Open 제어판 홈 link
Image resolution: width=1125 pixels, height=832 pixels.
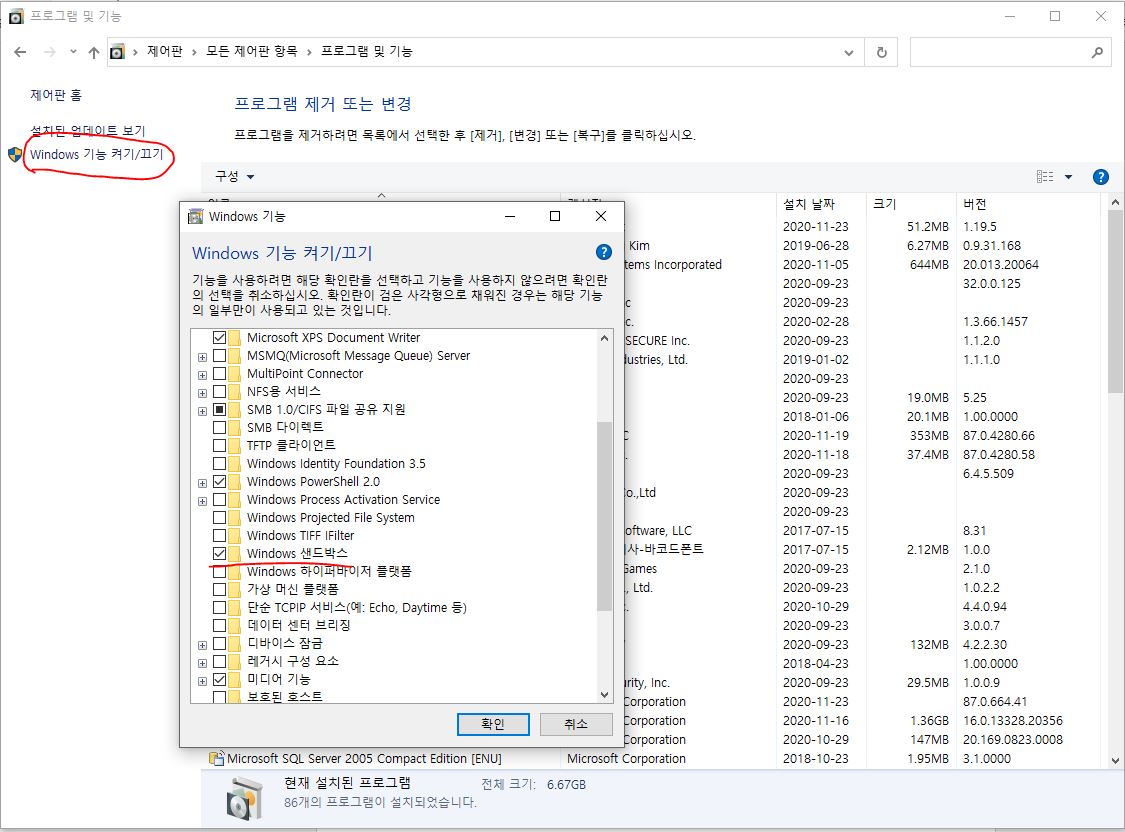(x=56, y=95)
